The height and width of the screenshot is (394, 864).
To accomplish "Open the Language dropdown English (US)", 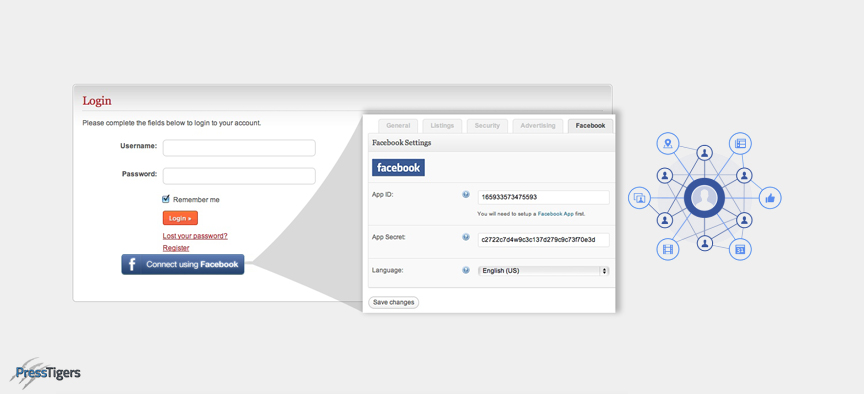I will click(544, 271).
